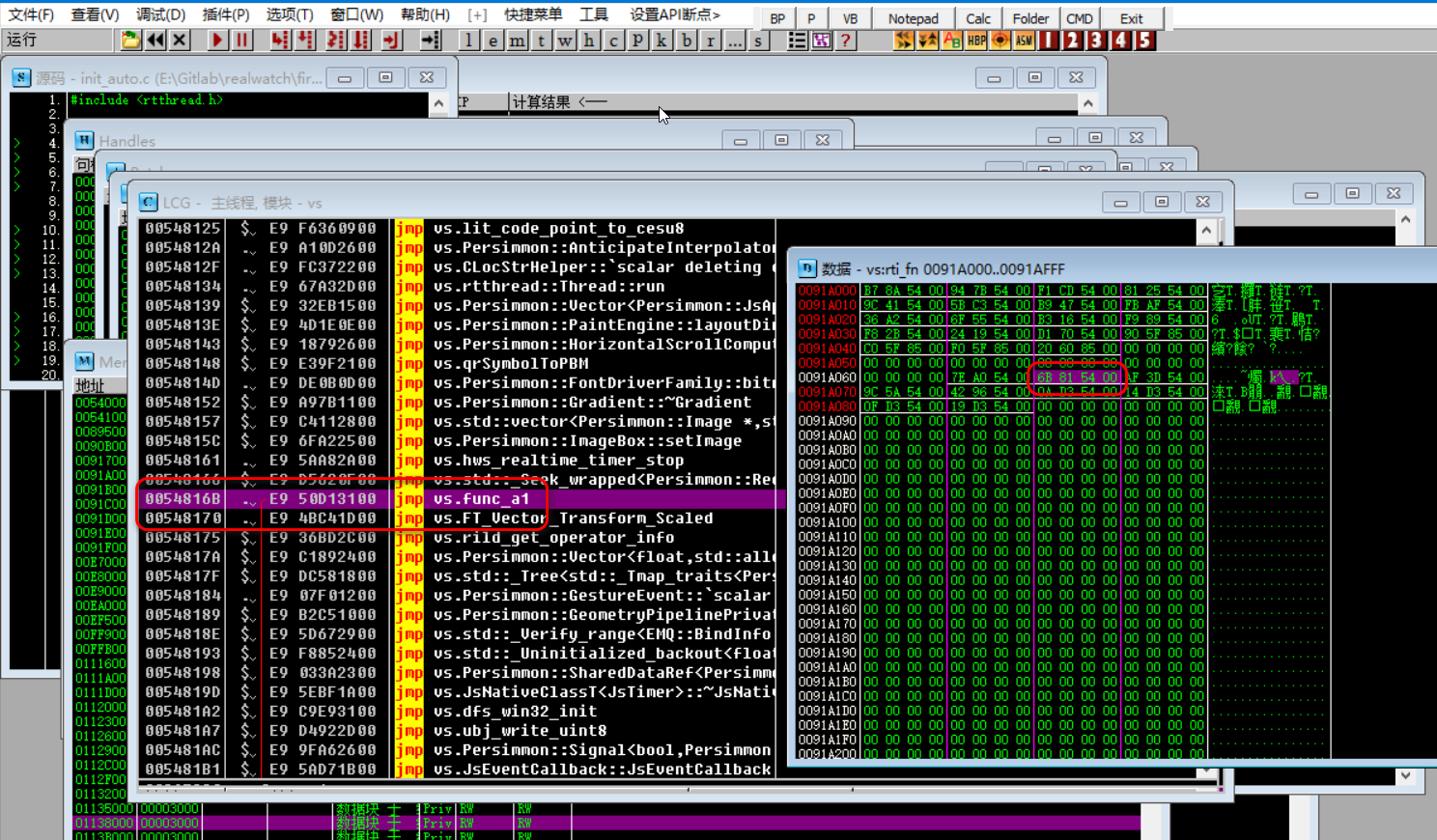Click the red number 1 toolbar icon
Image resolution: width=1437 pixels, height=840 pixels.
1049,40
